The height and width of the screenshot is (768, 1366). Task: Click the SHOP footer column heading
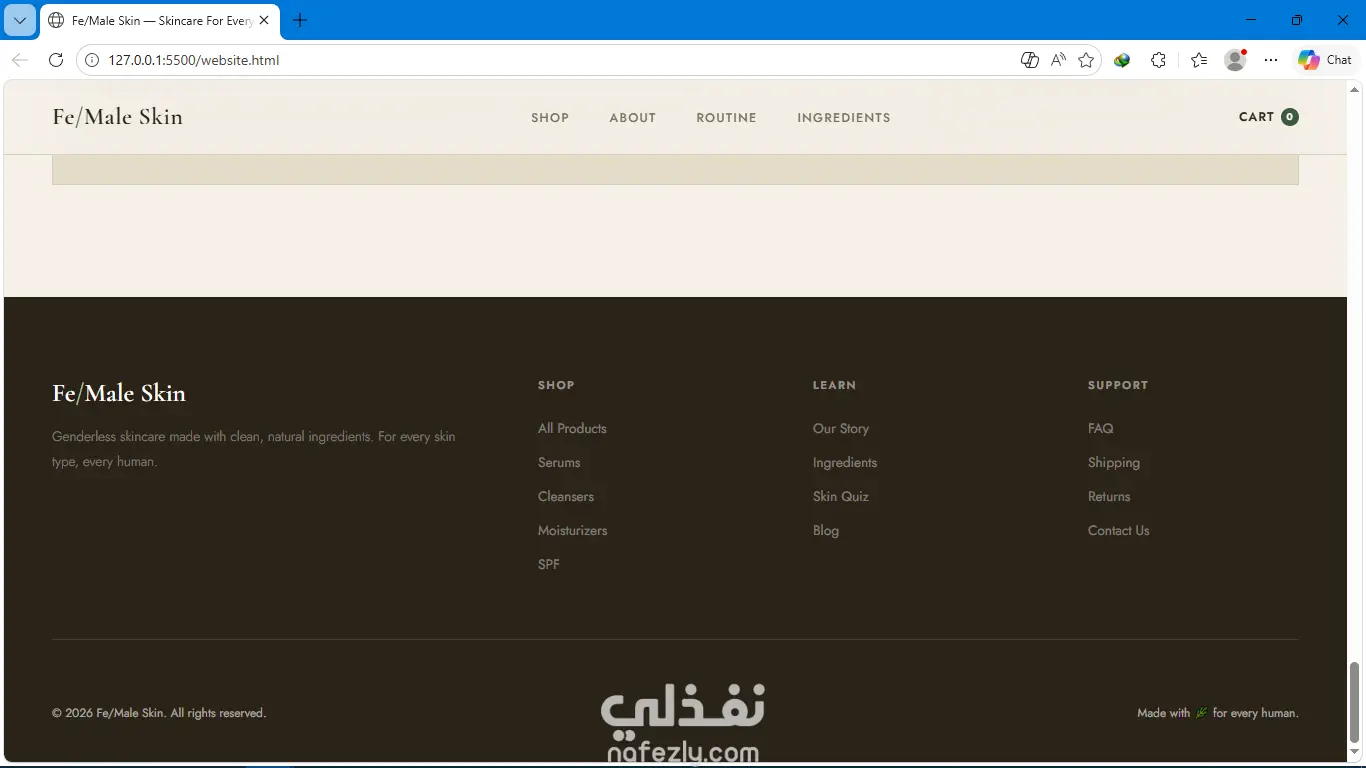click(556, 385)
